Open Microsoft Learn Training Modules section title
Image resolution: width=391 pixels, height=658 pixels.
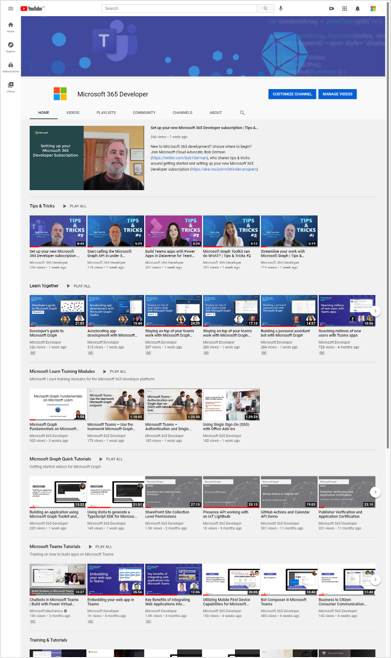[62, 371]
